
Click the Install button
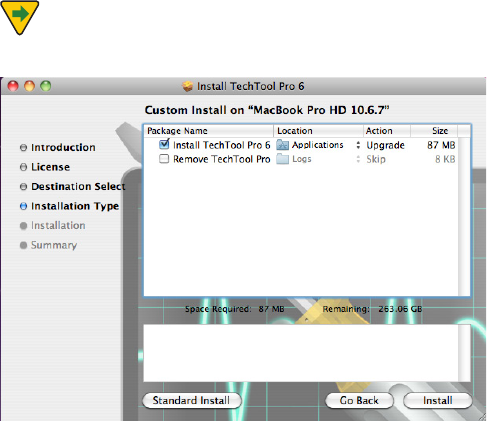438,400
